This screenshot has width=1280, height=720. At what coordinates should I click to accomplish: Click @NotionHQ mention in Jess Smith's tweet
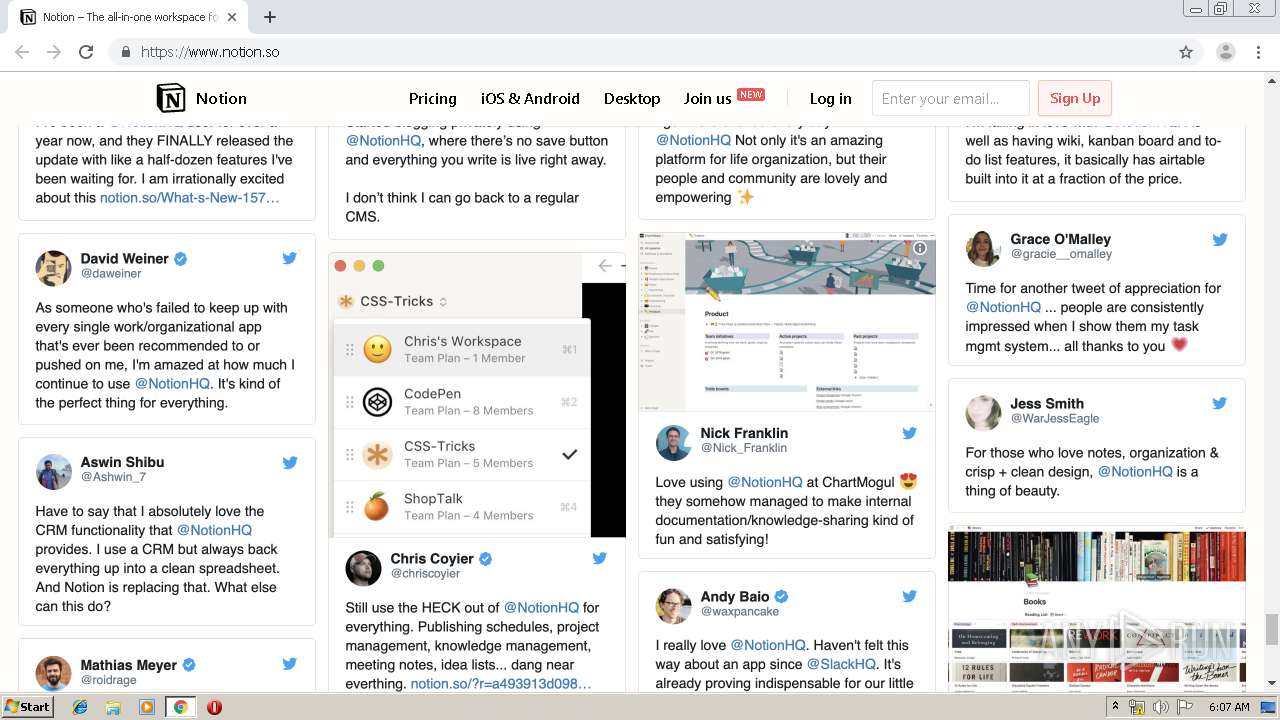click(1135, 471)
